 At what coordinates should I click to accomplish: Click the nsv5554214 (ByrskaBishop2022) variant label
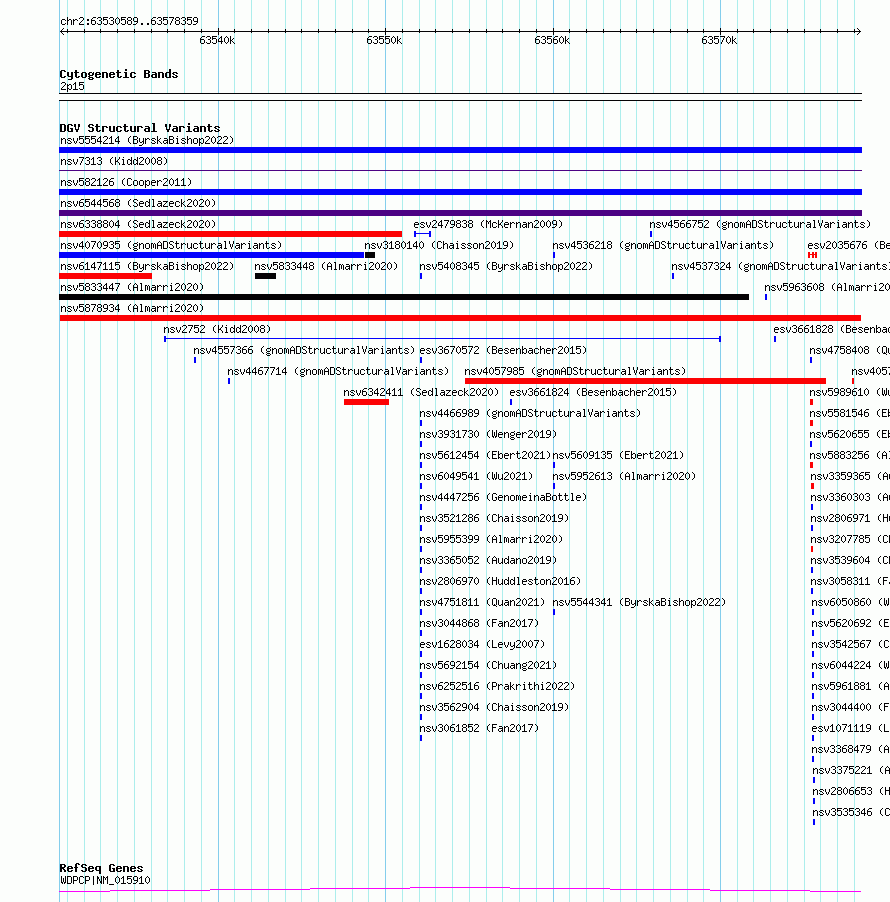pyautogui.click(x=147, y=140)
